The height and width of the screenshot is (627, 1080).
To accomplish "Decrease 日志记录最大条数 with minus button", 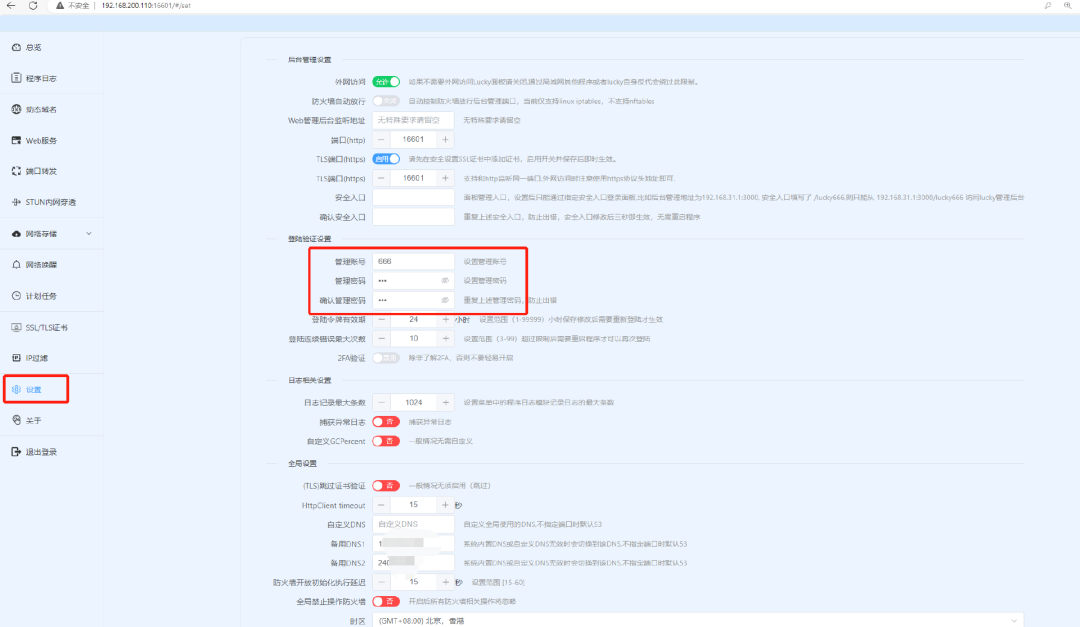I will 382,402.
